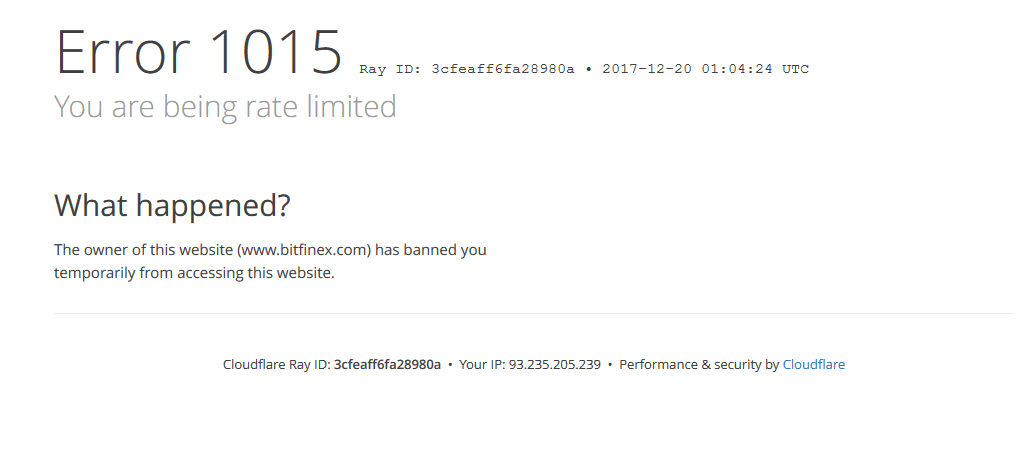Click the 'Cloudflare Ray ID:' footer label

pos(277,365)
